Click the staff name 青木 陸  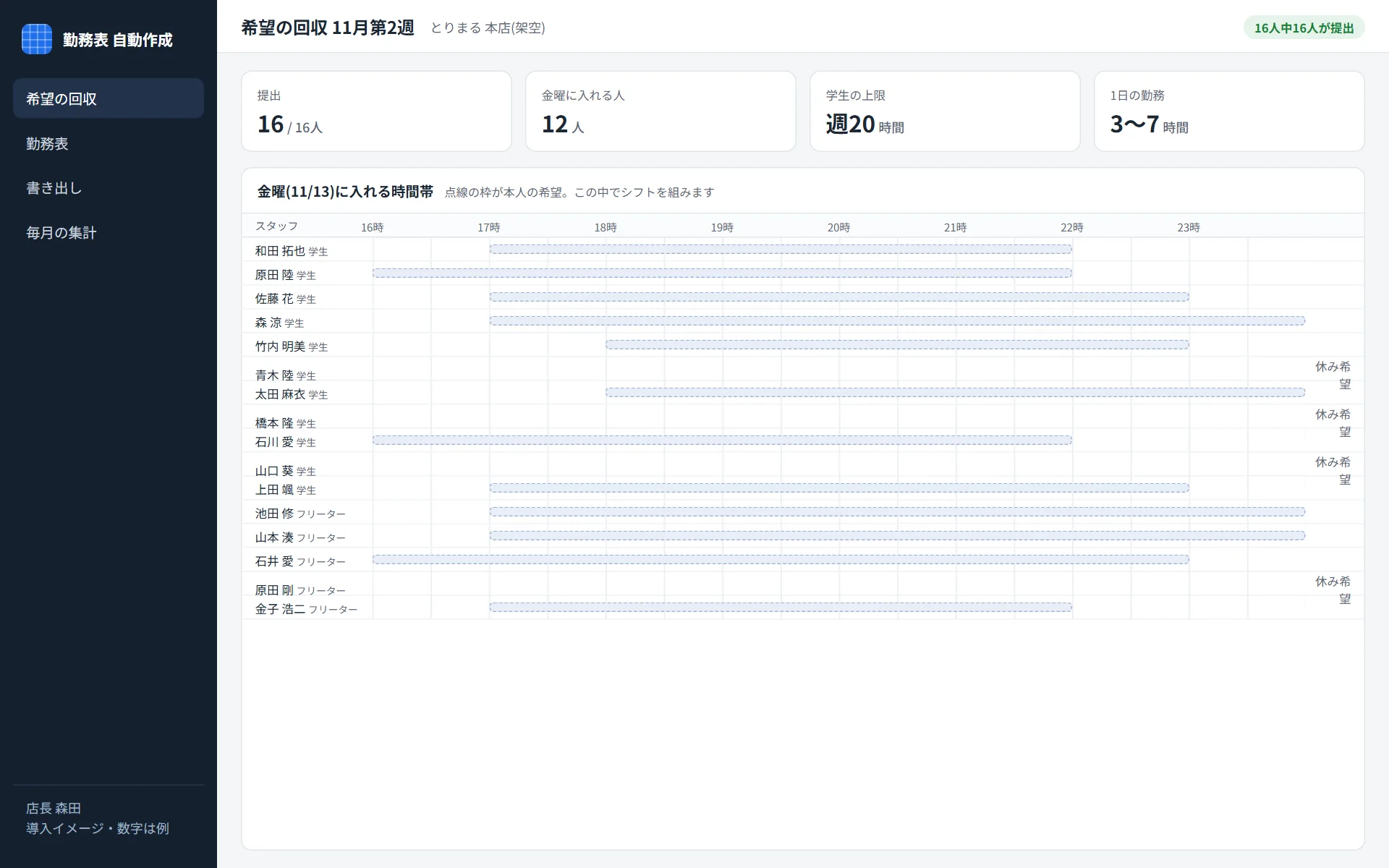point(274,375)
